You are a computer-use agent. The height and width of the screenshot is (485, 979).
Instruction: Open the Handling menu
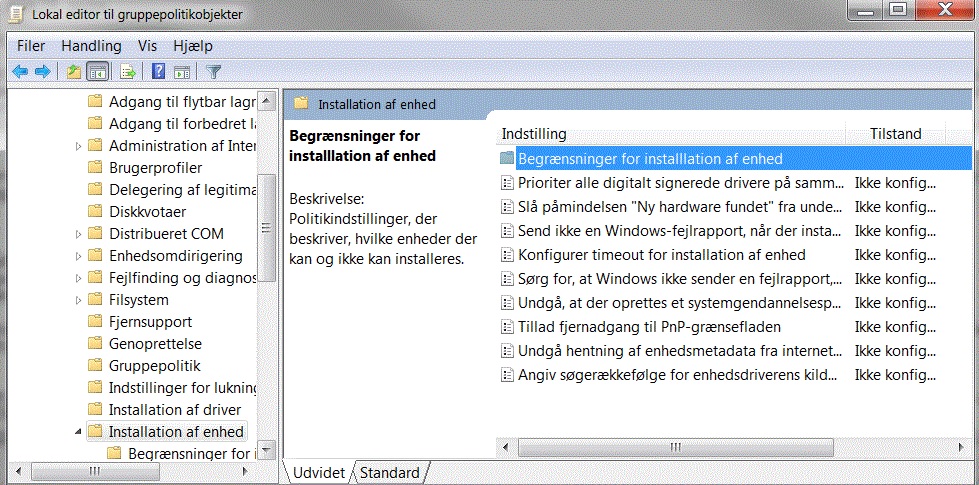(91, 46)
